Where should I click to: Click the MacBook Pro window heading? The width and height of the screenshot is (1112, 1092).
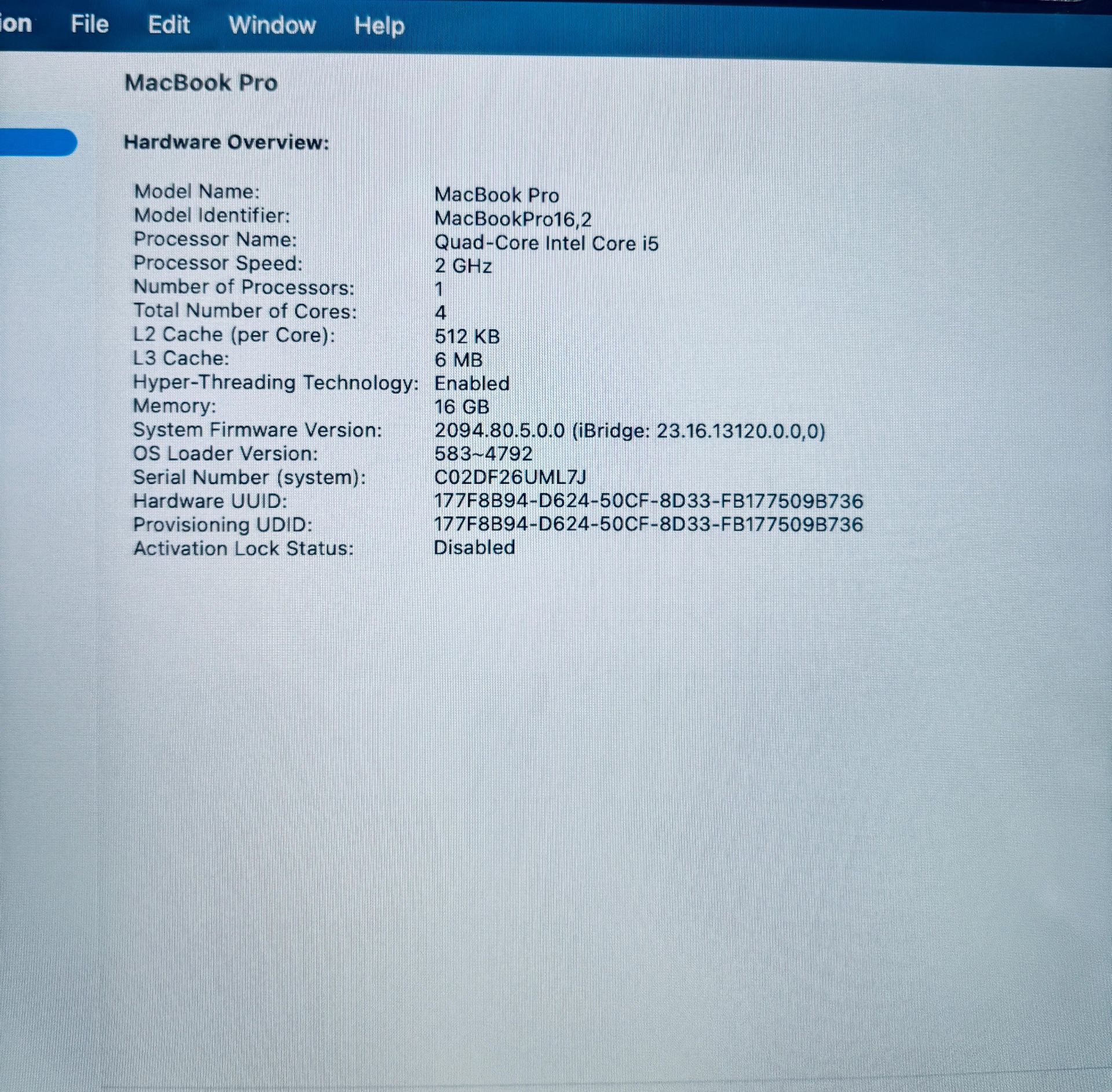click(x=201, y=83)
